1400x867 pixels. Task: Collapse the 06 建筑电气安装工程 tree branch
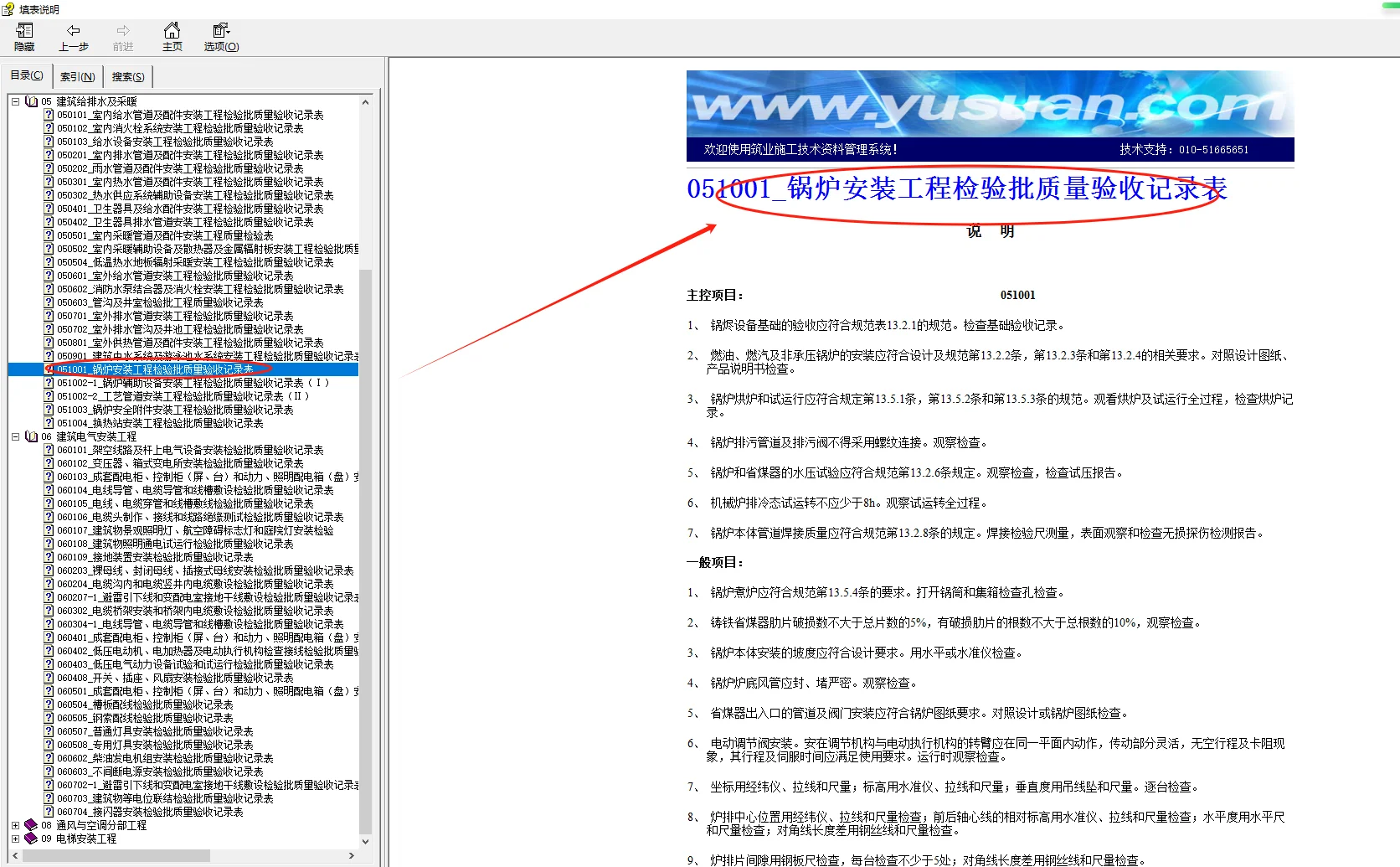click(14, 436)
